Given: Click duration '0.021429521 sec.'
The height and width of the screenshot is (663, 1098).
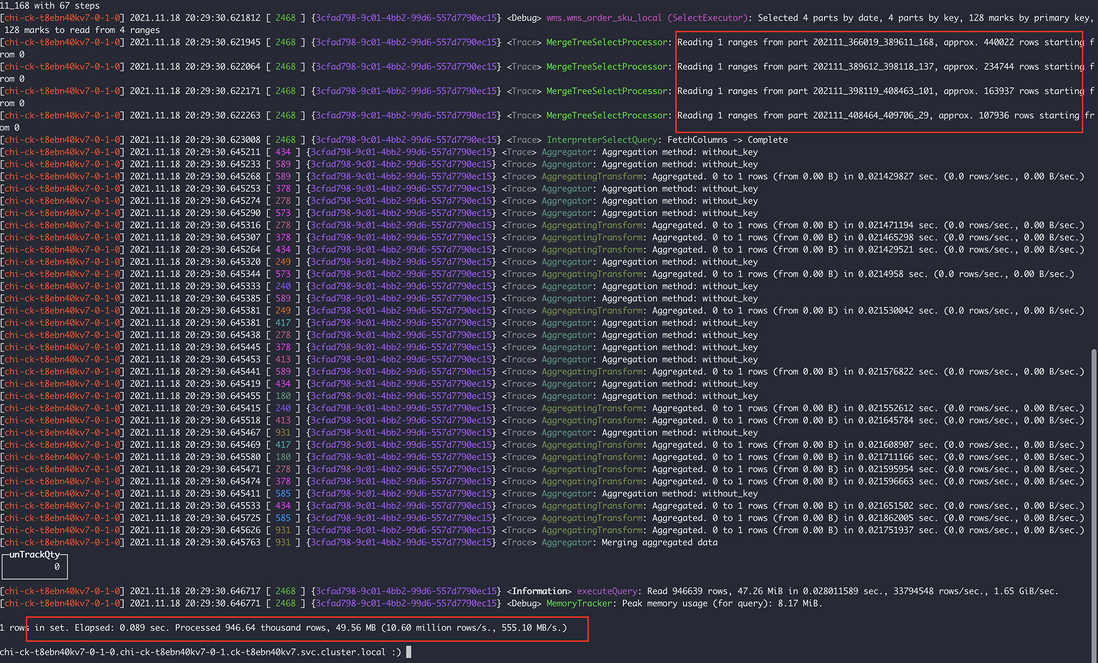Looking at the screenshot, I should coord(896,249).
